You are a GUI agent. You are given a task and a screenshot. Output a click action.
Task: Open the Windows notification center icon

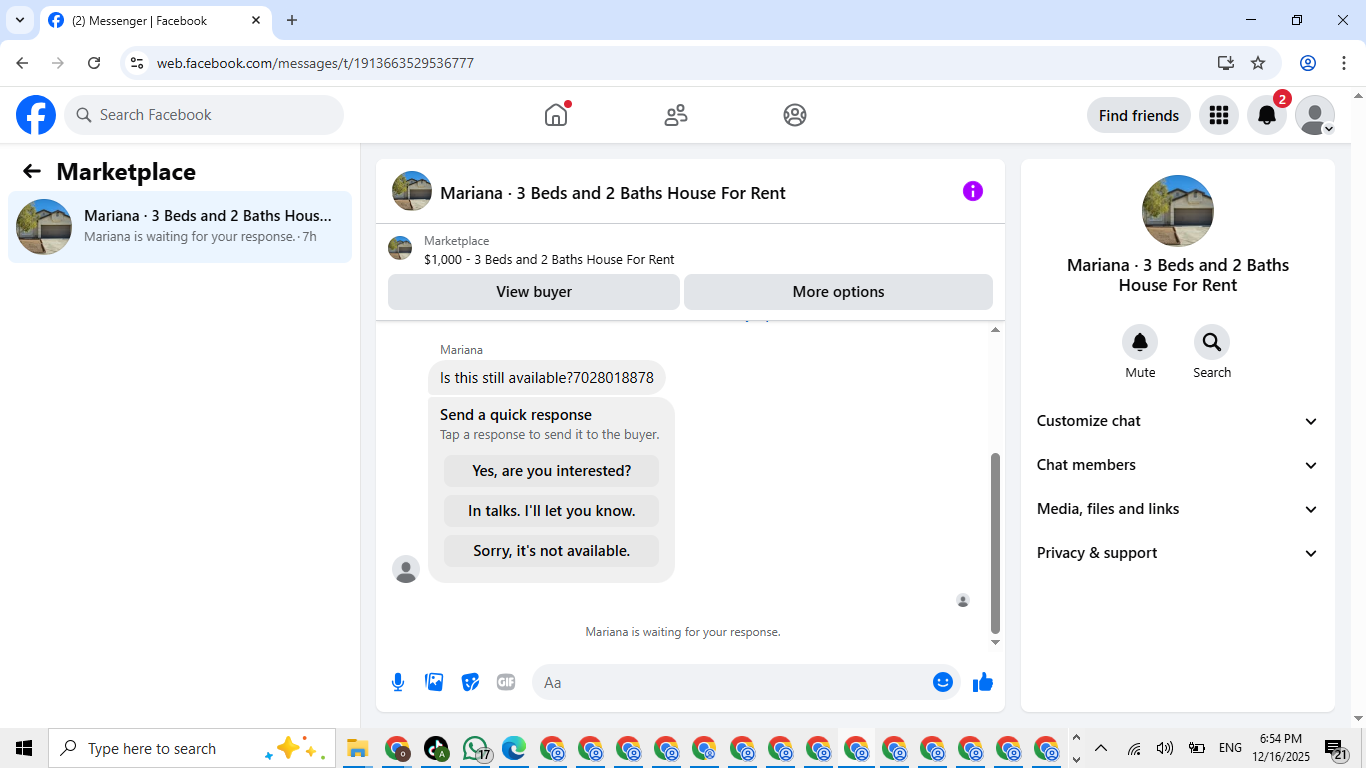[x=1337, y=749]
